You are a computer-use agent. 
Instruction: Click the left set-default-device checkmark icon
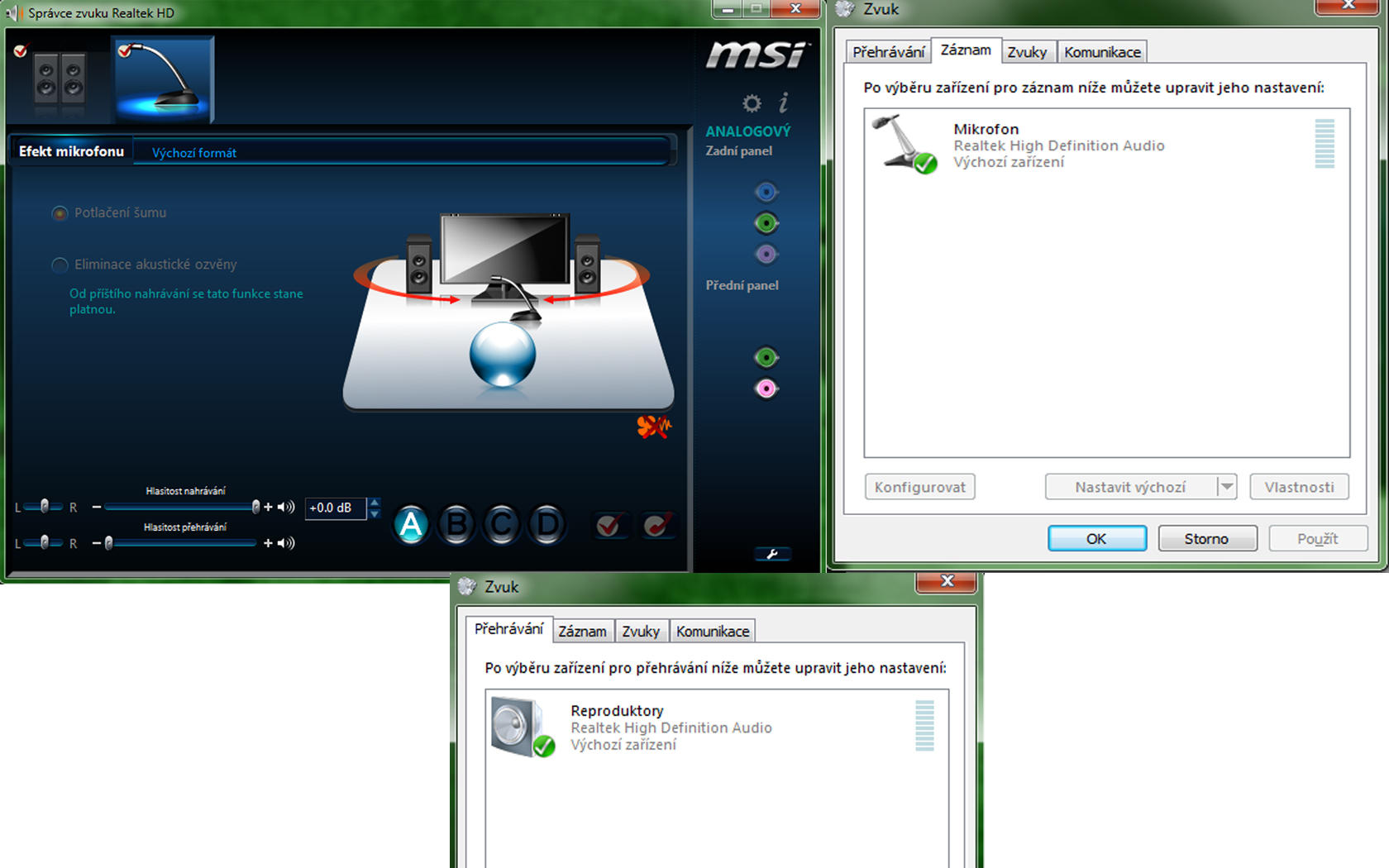click(609, 524)
